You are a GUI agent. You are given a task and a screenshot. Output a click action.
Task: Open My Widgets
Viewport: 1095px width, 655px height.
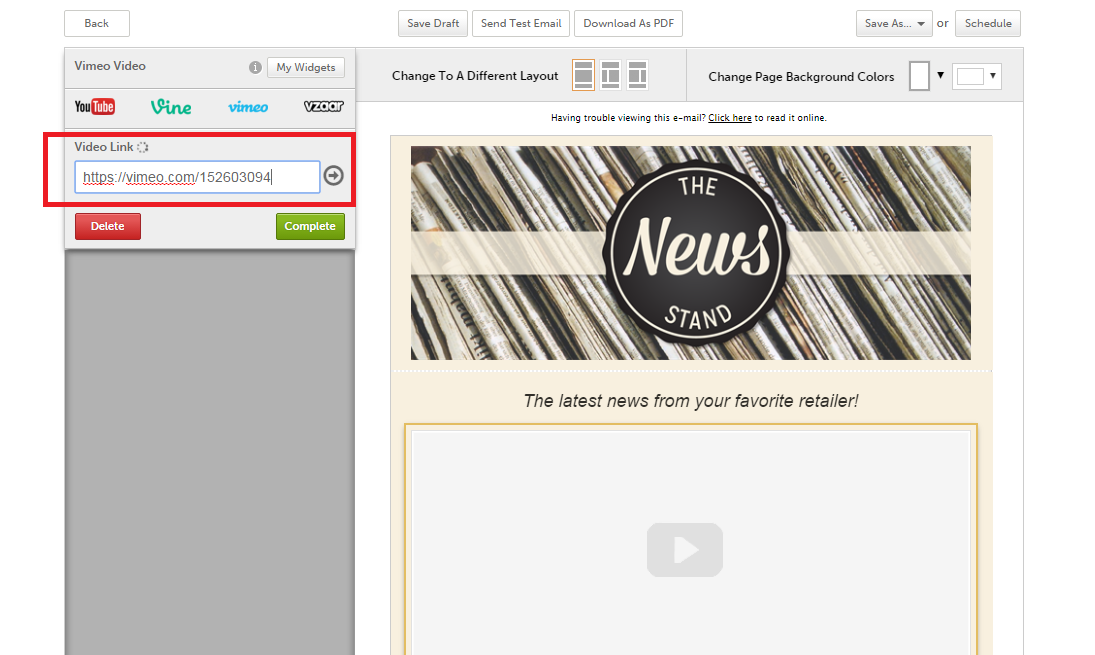[x=306, y=68]
